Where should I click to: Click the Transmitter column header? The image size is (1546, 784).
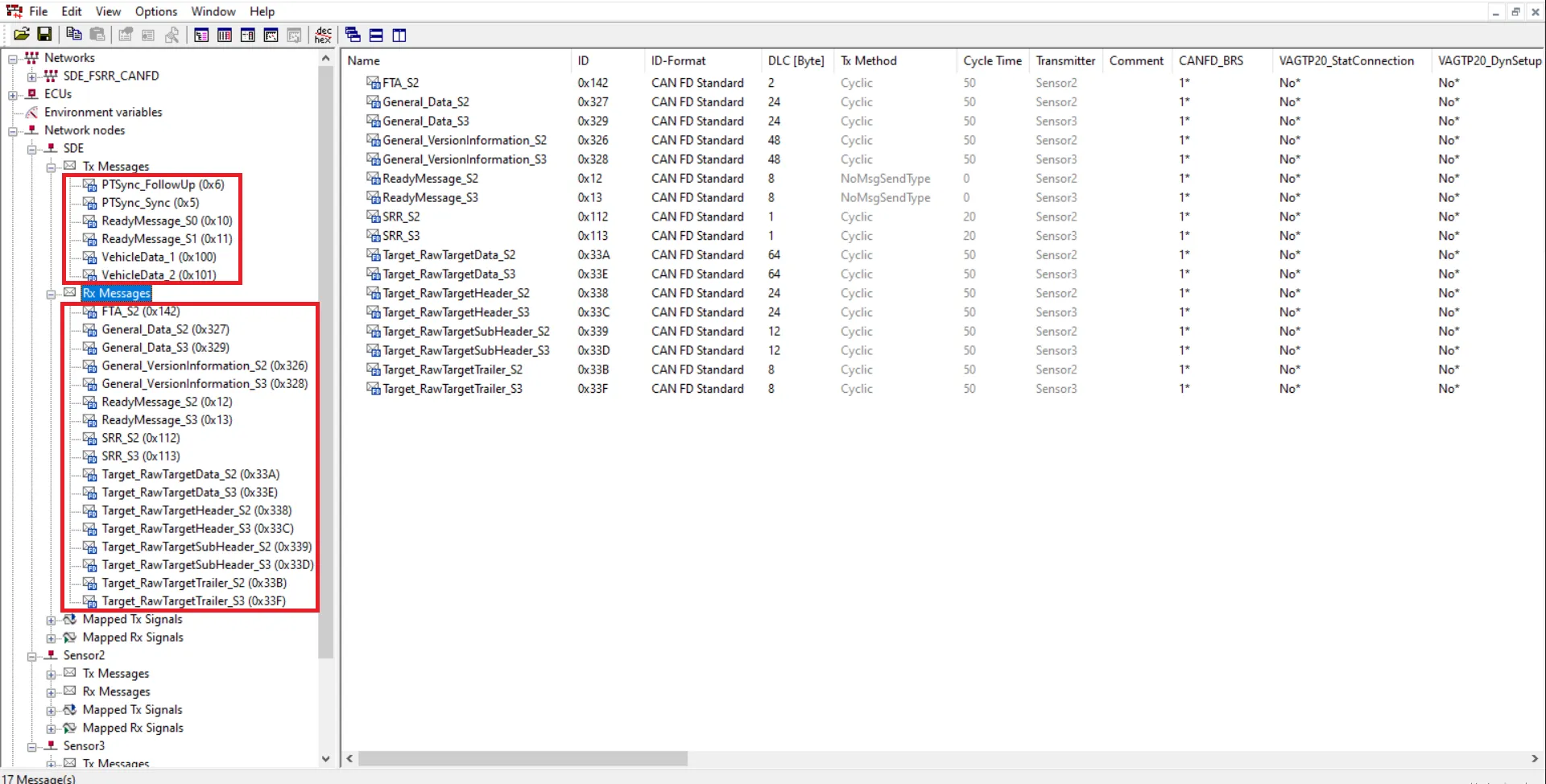click(x=1064, y=61)
